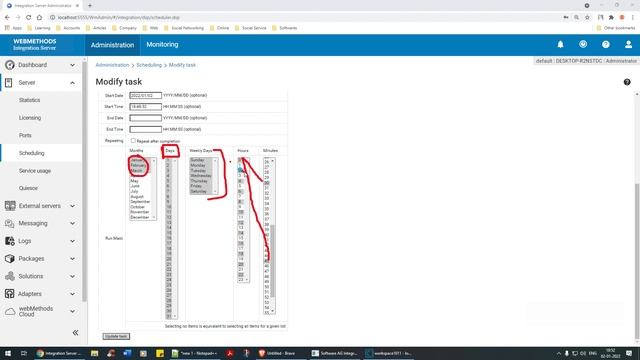Click the Start Date input field
Screen dimensions: 640x360
(145, 95)
